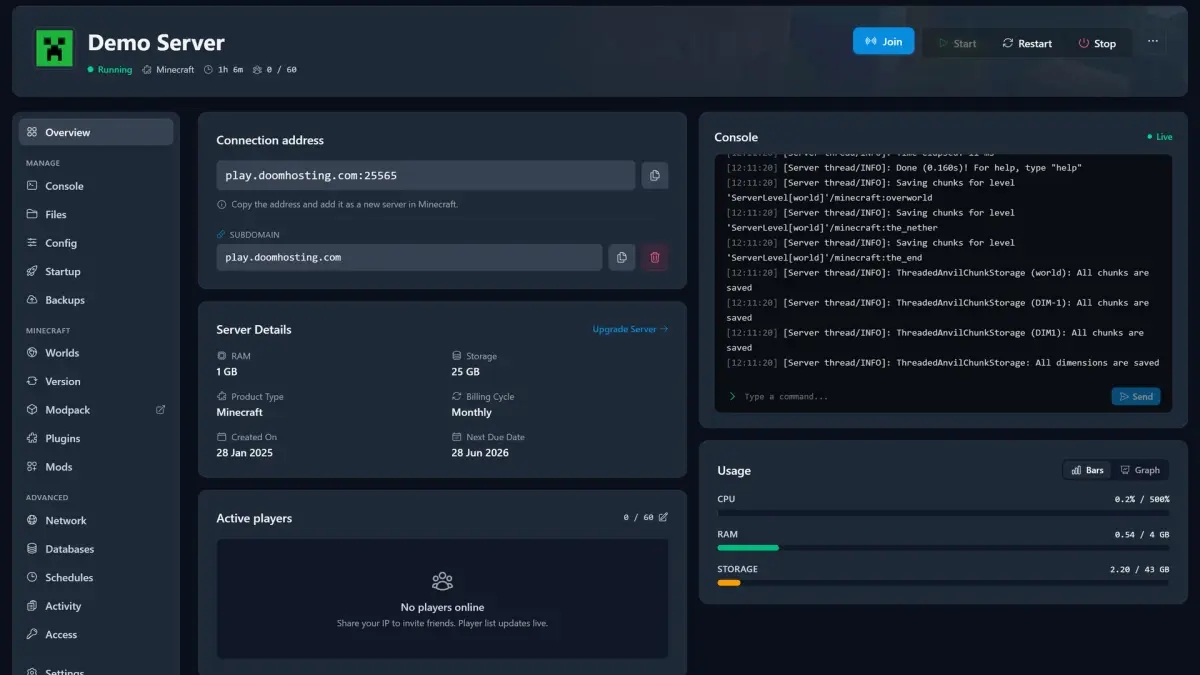Click the subdomain text field
Screen dimensions: 1200x675
coord(409,257)
